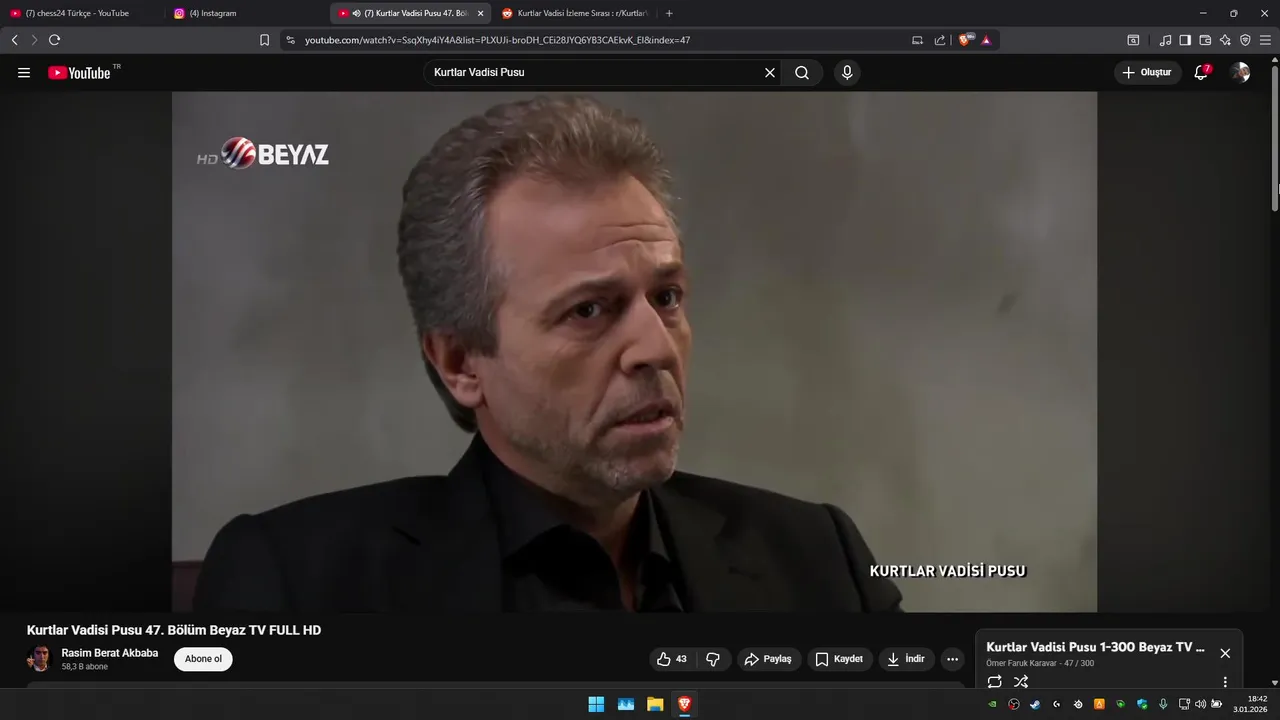This screenshot has width=1280, height=720.
Task: Start voice search with the microphone
Action: coord(847,73)
